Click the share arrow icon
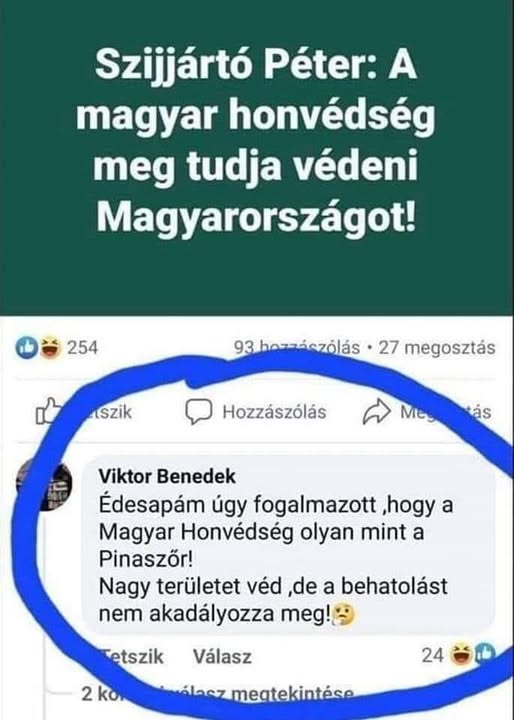The image size is (514, 720). point(377,411)
